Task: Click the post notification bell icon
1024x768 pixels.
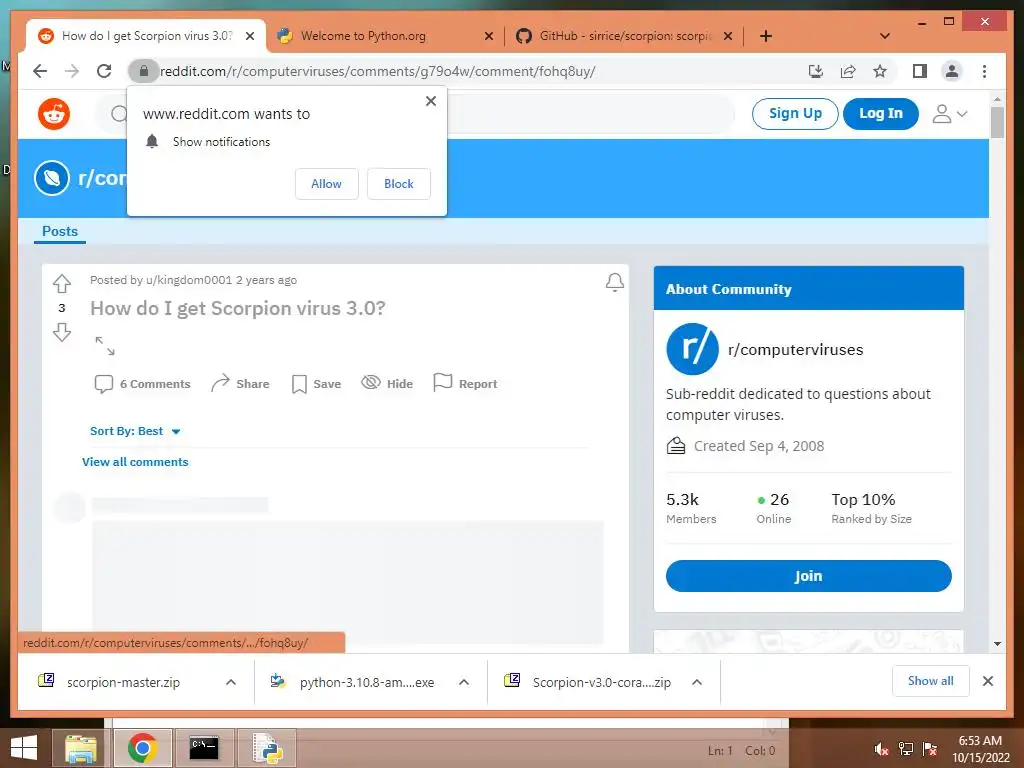Action: (615, 282)
